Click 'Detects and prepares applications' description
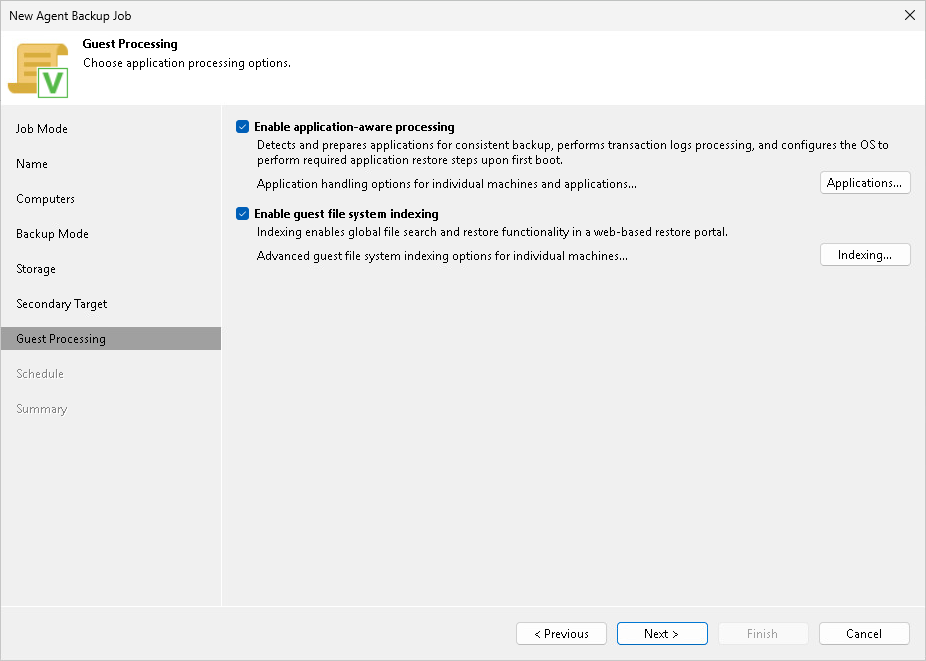This screenshot has width=926, height=661. [x=572, y=152]
